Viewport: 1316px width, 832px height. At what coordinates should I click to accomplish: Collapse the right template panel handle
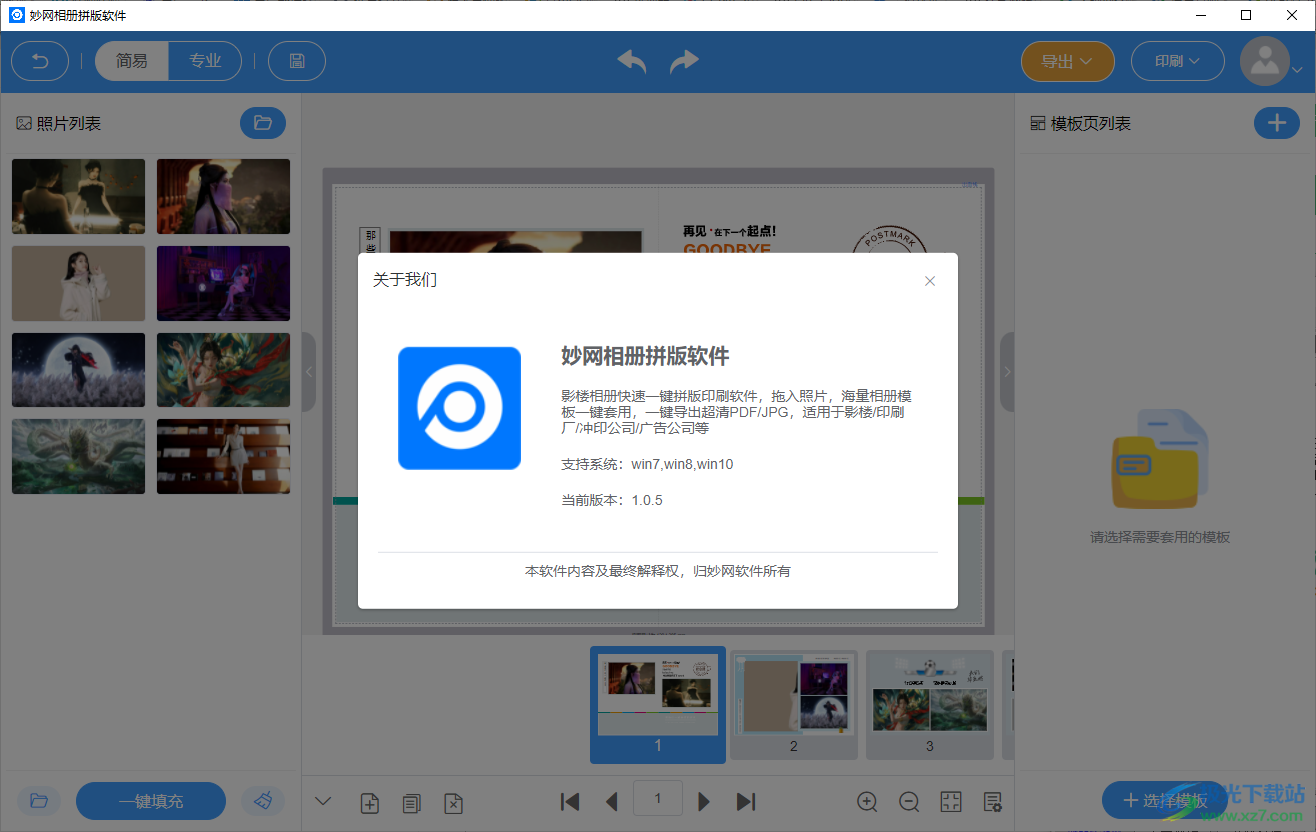[1007, 372]
